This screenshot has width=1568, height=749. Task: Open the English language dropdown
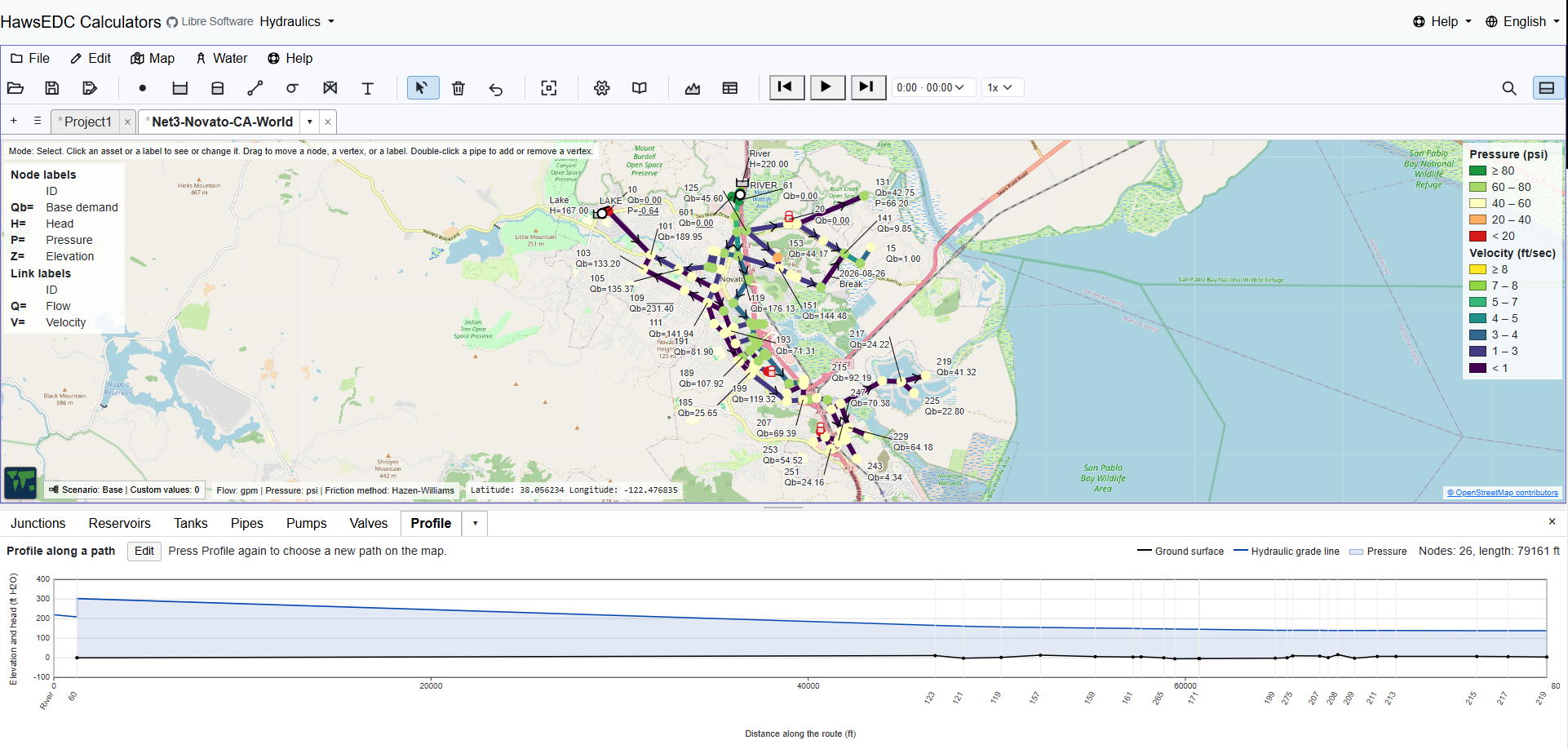pyautogui.click(x=1522, y=22)
